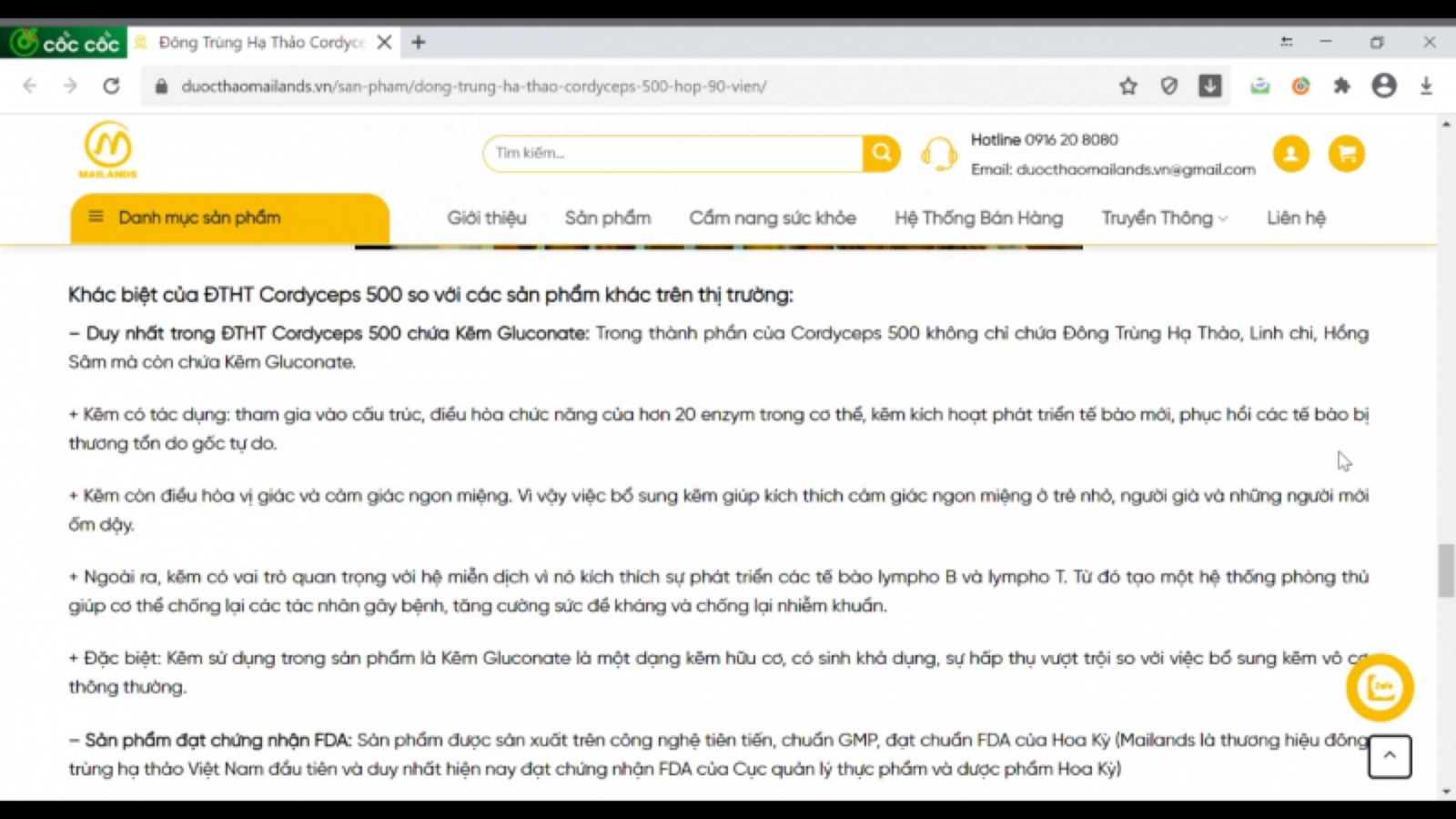Open the extensions puzzle menu
Screen dimensions: 1456x819
point(1342,86)
